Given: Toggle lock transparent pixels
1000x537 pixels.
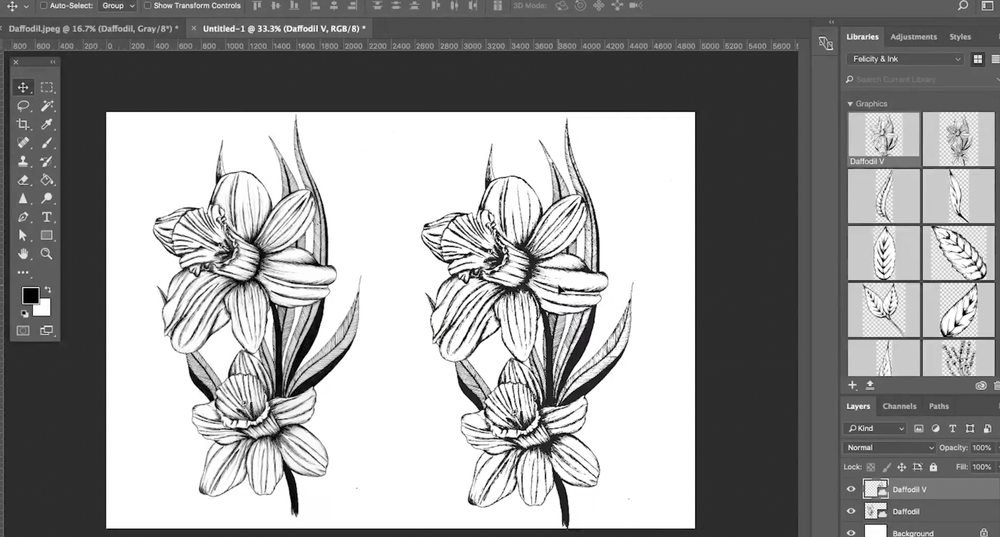Looking at the screenshot, I should coord(871,467).
